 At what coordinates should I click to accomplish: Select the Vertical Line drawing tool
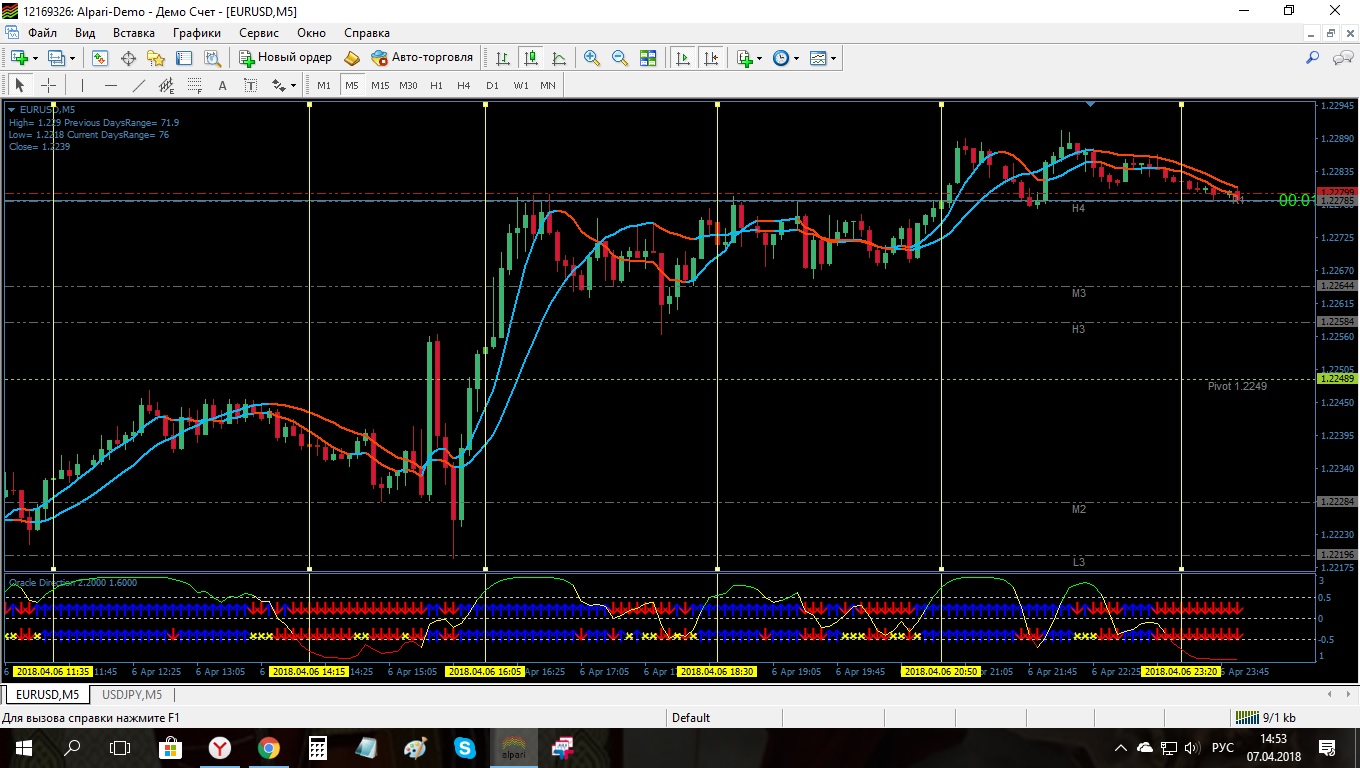pos(83,85)
